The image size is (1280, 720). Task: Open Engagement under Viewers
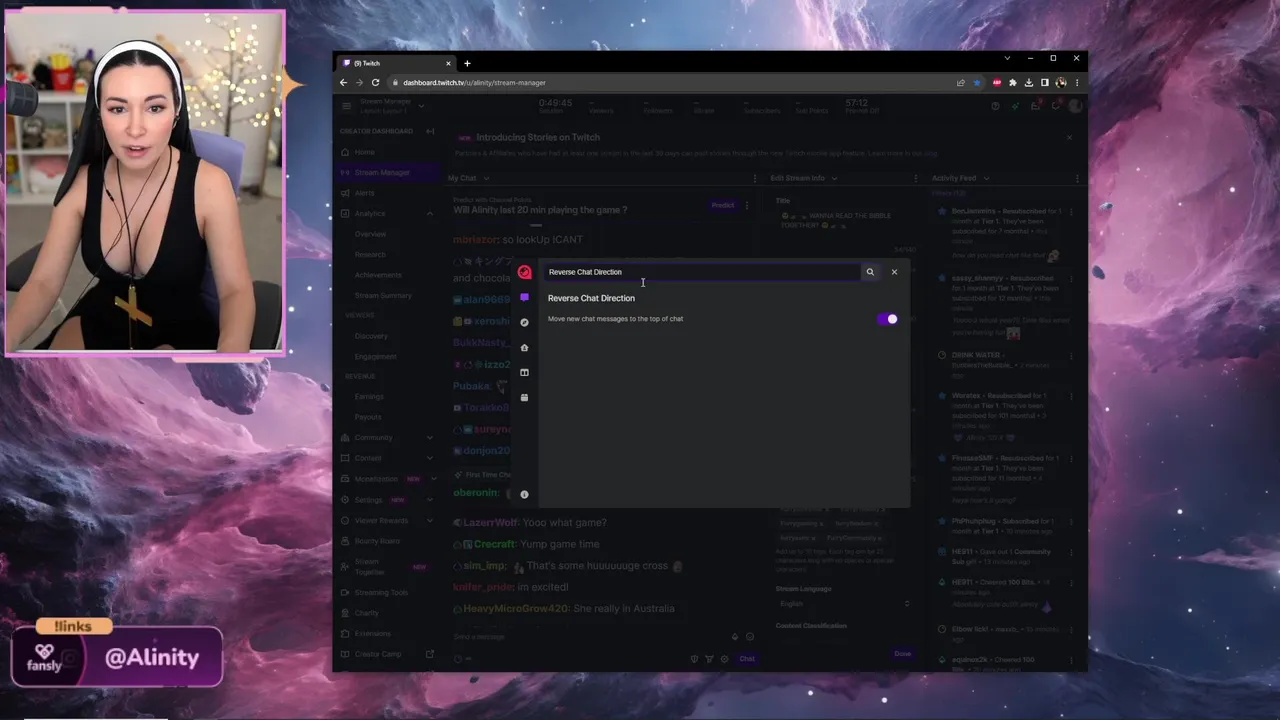pos(375,356)
